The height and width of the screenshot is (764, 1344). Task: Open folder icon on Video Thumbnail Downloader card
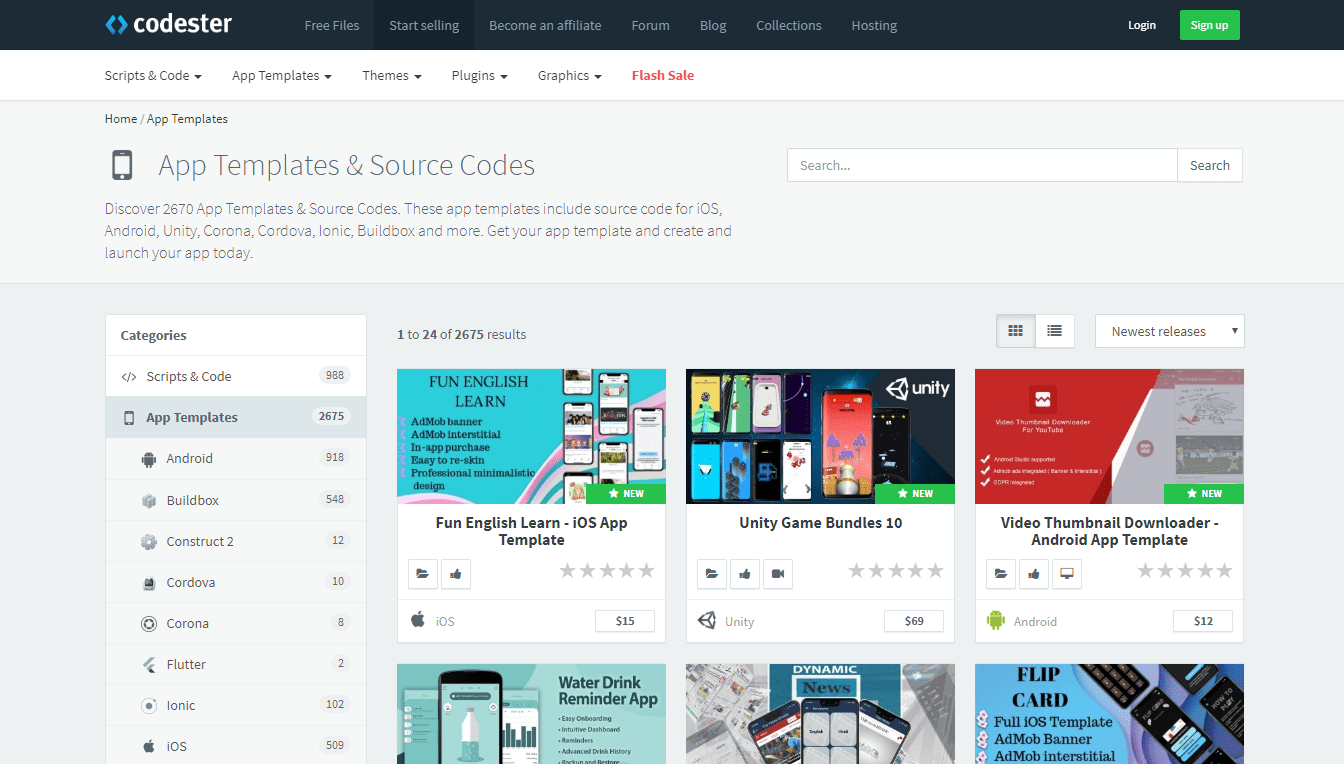[1001, 574]
